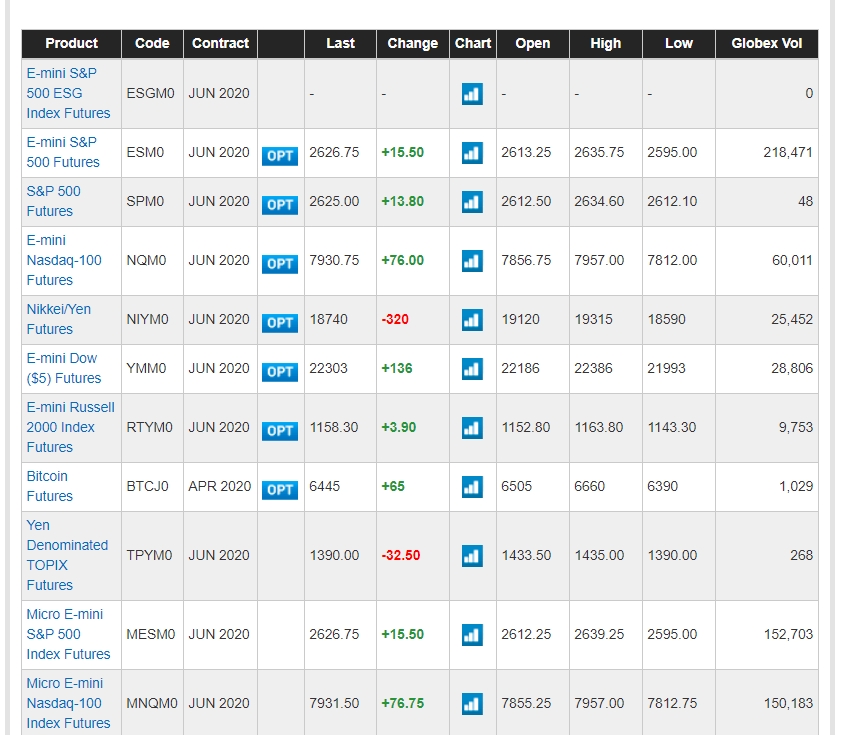Select Globex volume 152,703
Viewport: 841px width, 735px height.
pyautogui.click(x=788, y=634)
